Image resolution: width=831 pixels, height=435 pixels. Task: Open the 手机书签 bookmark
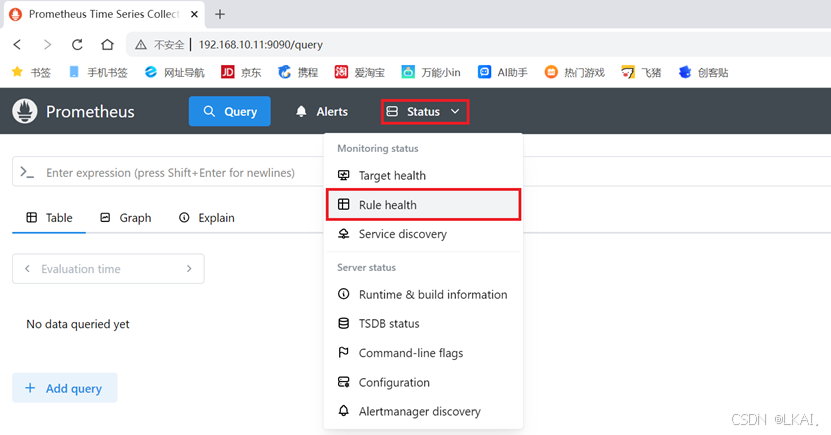[x=99, y=72]
